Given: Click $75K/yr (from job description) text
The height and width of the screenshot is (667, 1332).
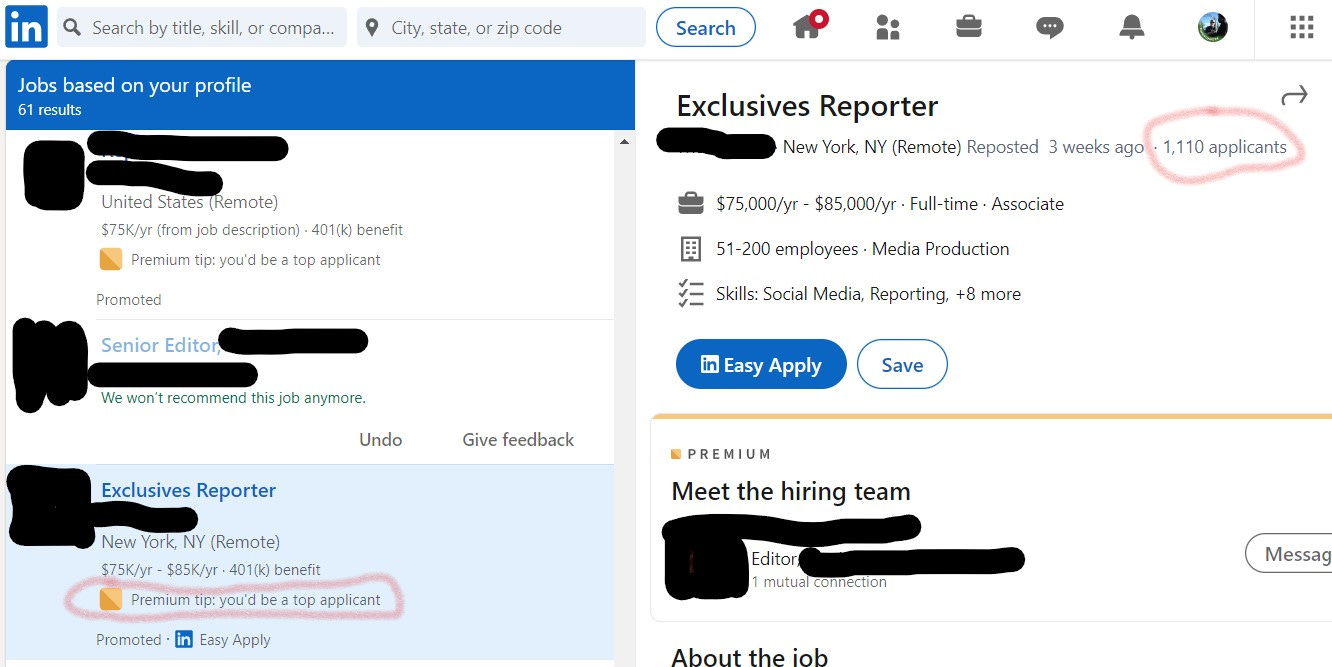Looking at the screenshot, I should 200,230.
